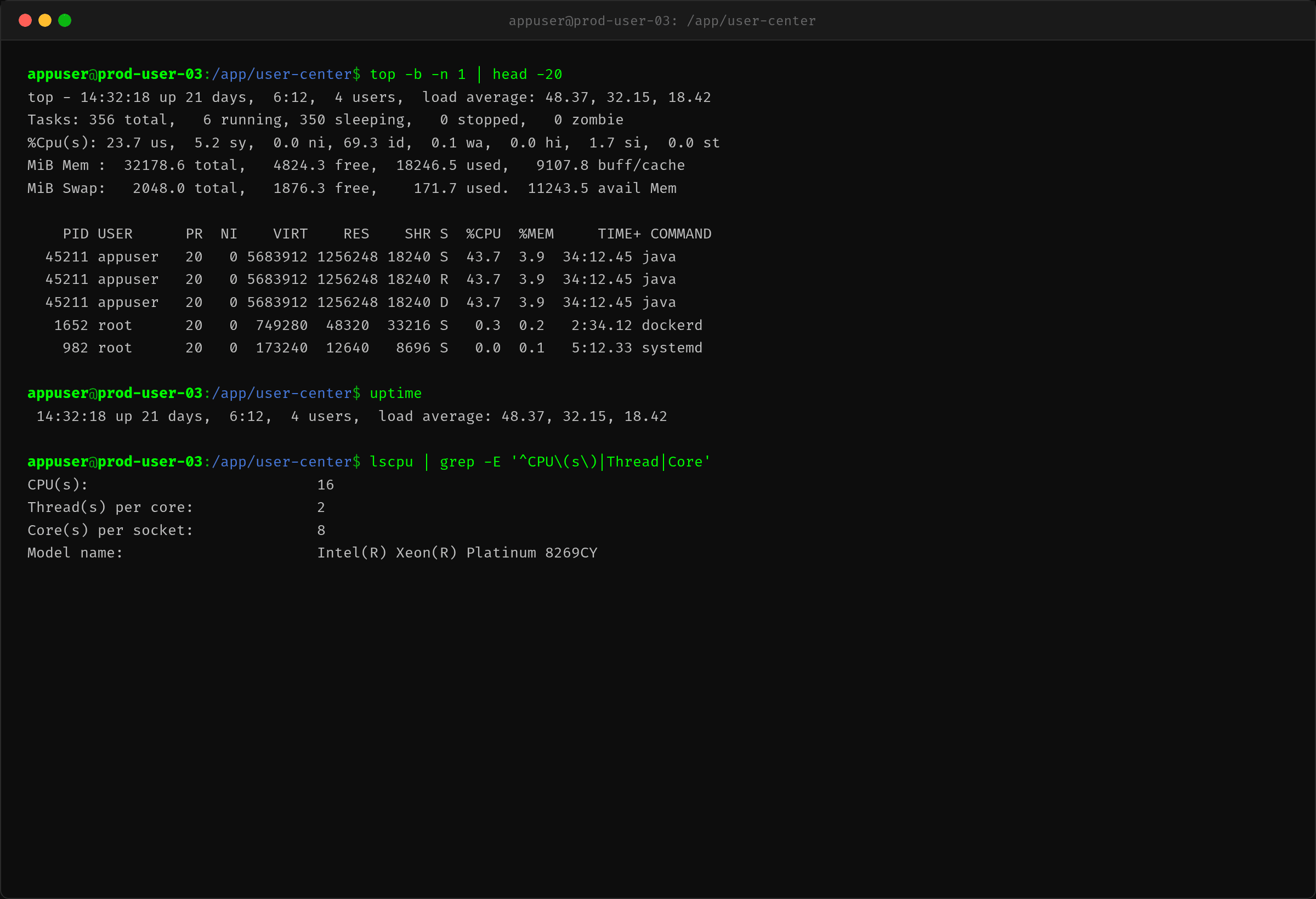Click the 'uptime' command
The image size is (1316, 899).
click(396, 394)
